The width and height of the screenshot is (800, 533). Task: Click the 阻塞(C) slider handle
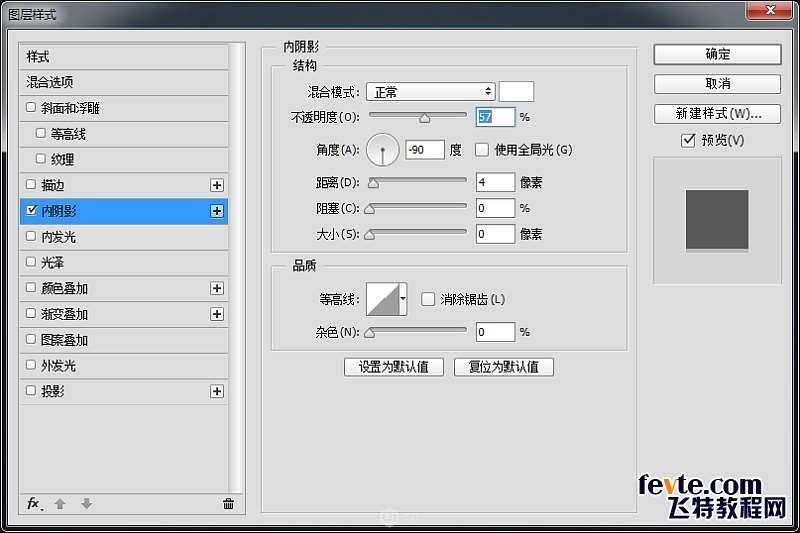click(370, 209)
